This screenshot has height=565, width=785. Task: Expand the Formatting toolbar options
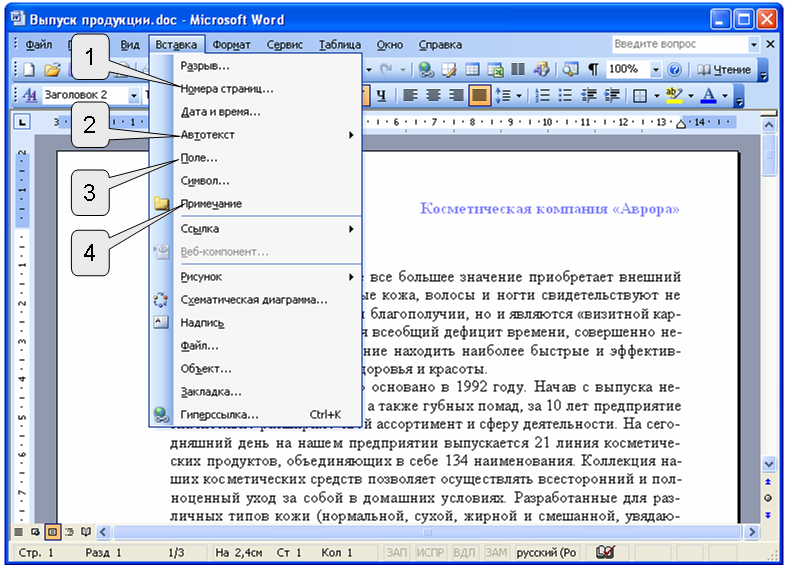[x=739, y=96]
